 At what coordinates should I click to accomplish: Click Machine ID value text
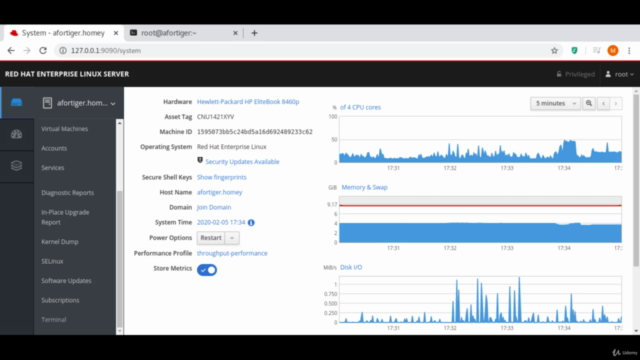click(255, 132)
